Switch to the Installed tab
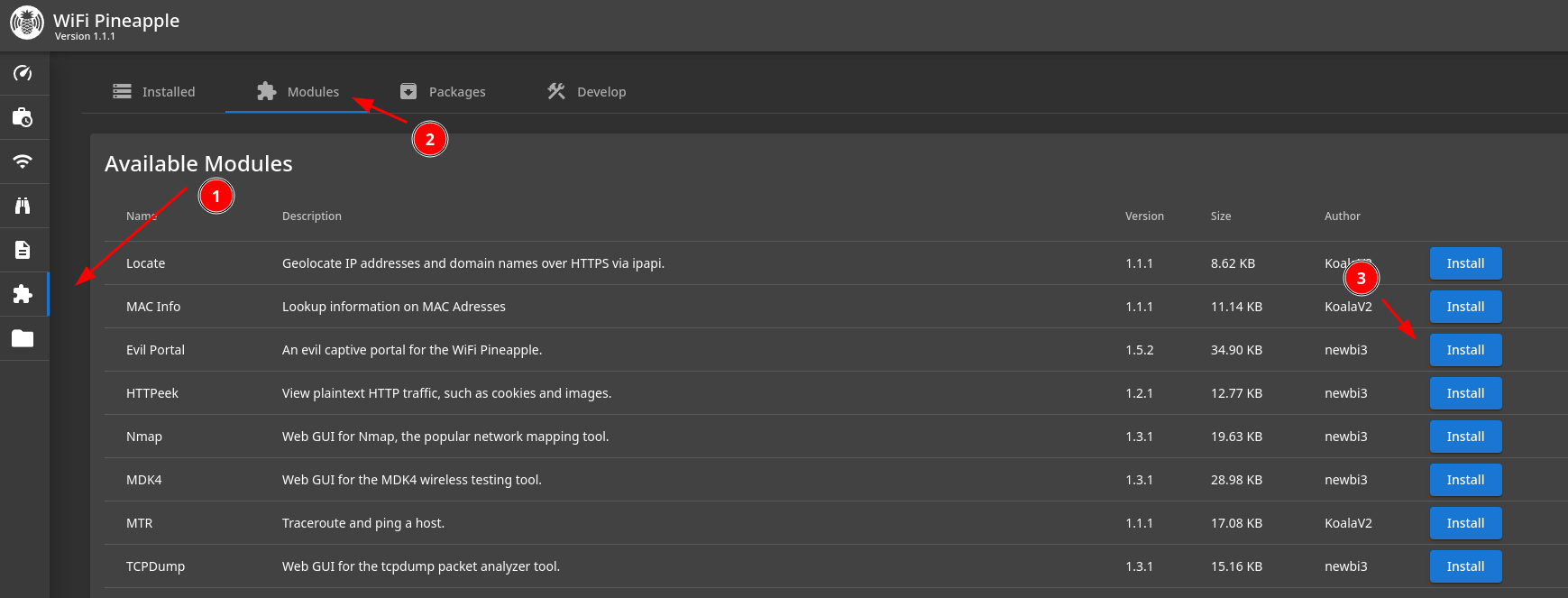1568x598 pixels. (154, 92)
